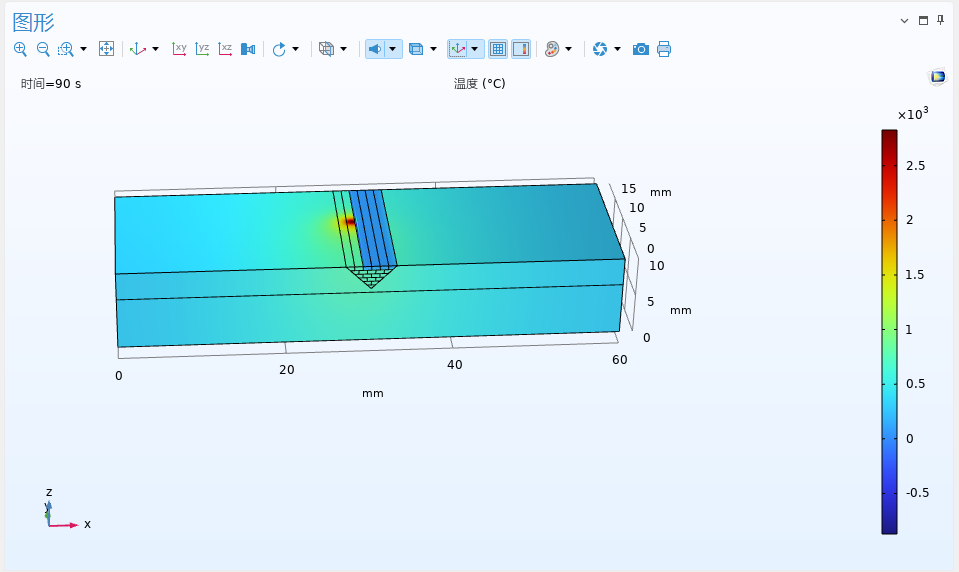Click the mm unit label below the x-axis

pyautogui.click(x=372, y=393)
